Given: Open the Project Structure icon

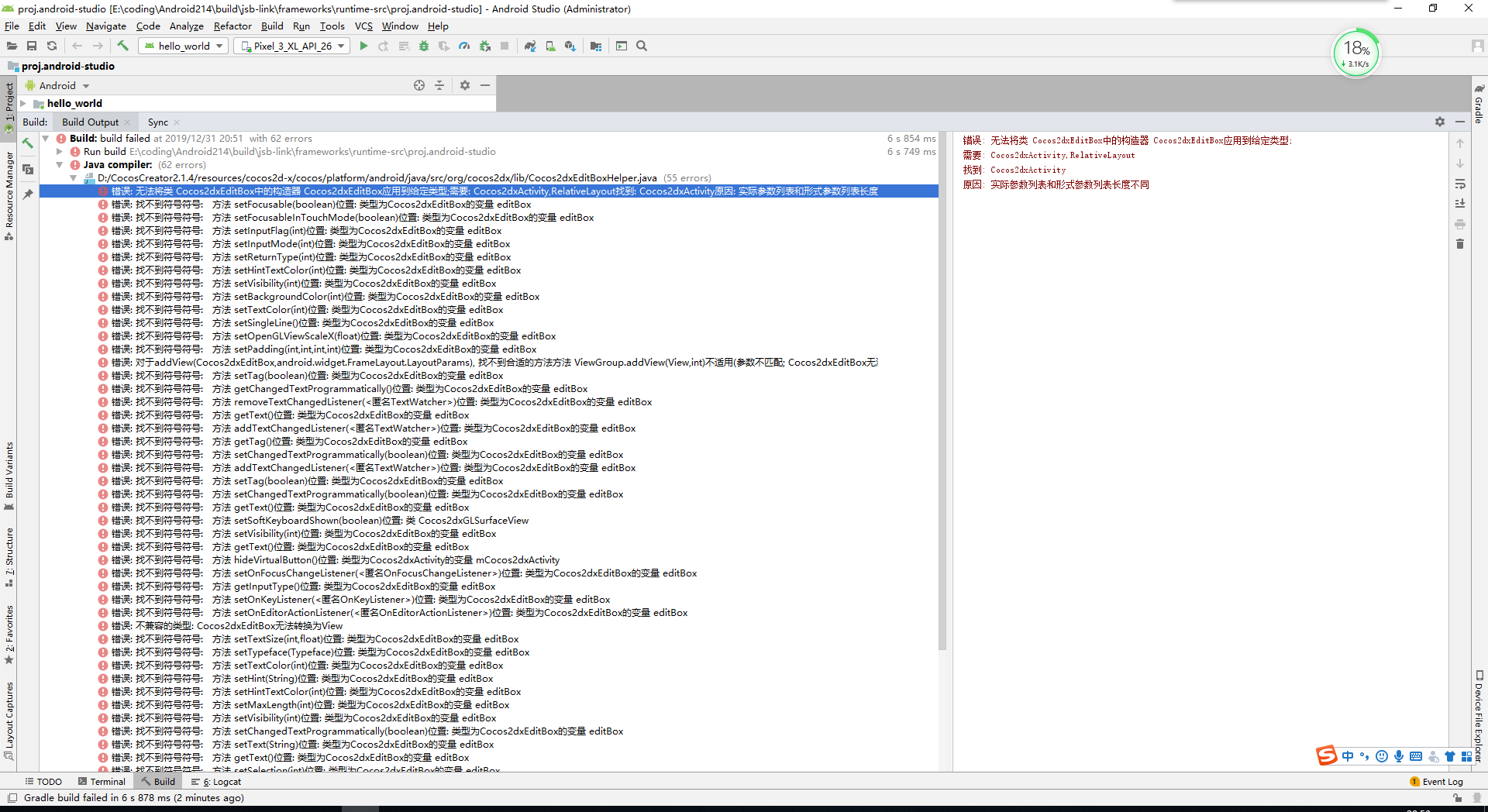Looking at the screenshot, I should pos(596,46).
